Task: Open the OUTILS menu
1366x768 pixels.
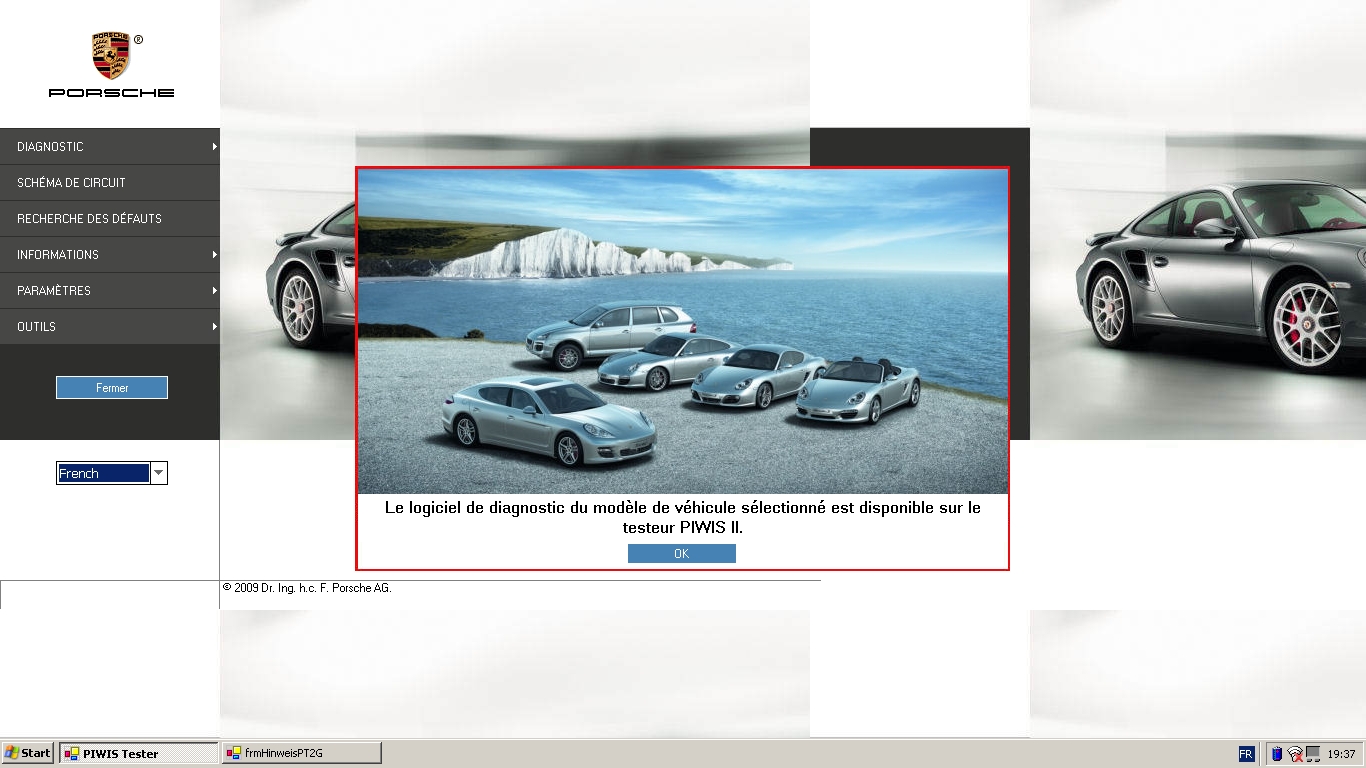Action: pos(110,326)
